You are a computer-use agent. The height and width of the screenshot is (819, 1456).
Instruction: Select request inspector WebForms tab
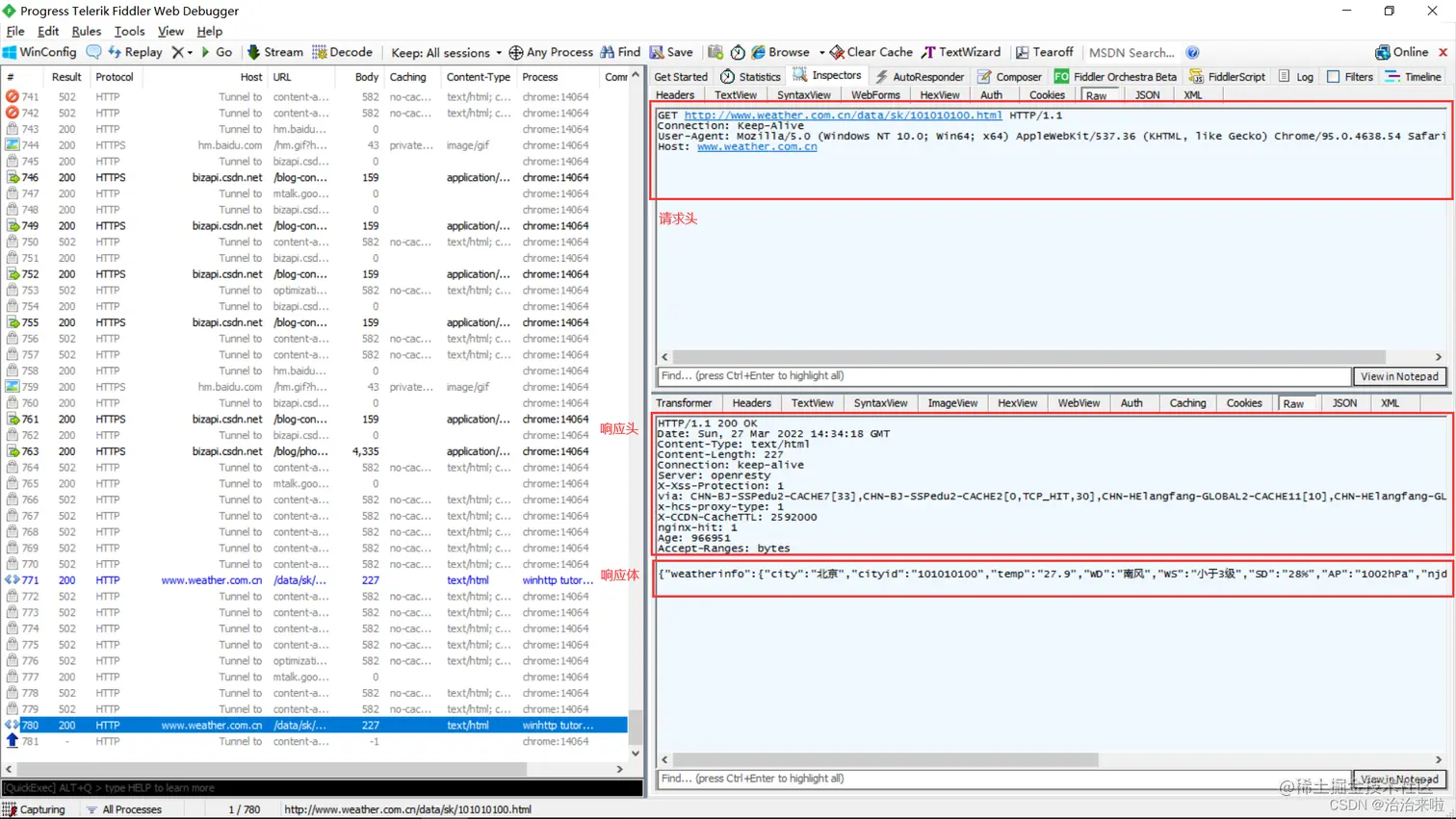tap(875, 94)
